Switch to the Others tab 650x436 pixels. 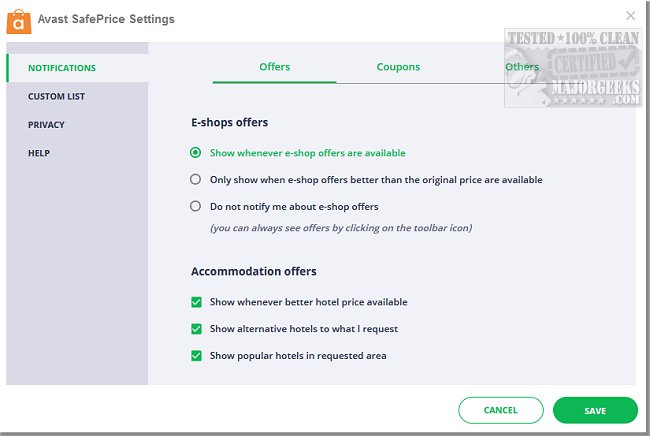click(x=521, y=67)
